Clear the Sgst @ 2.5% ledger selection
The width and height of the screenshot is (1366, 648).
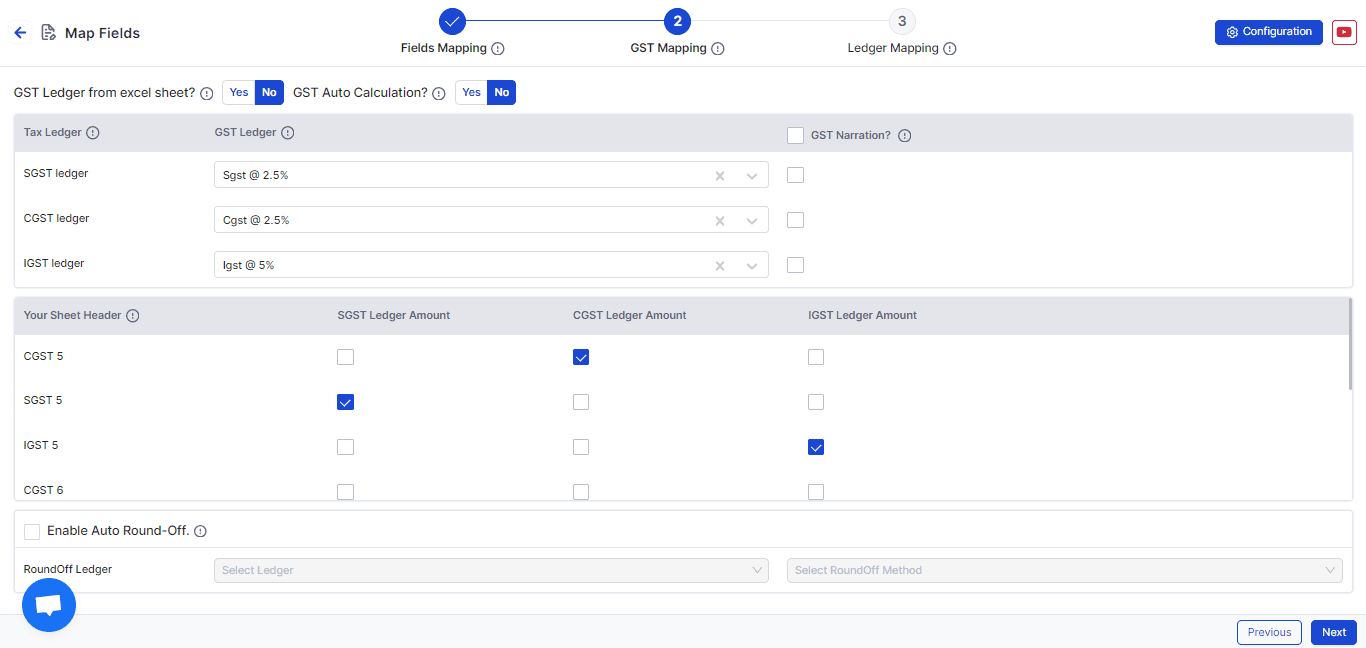(x=720, y=176)
